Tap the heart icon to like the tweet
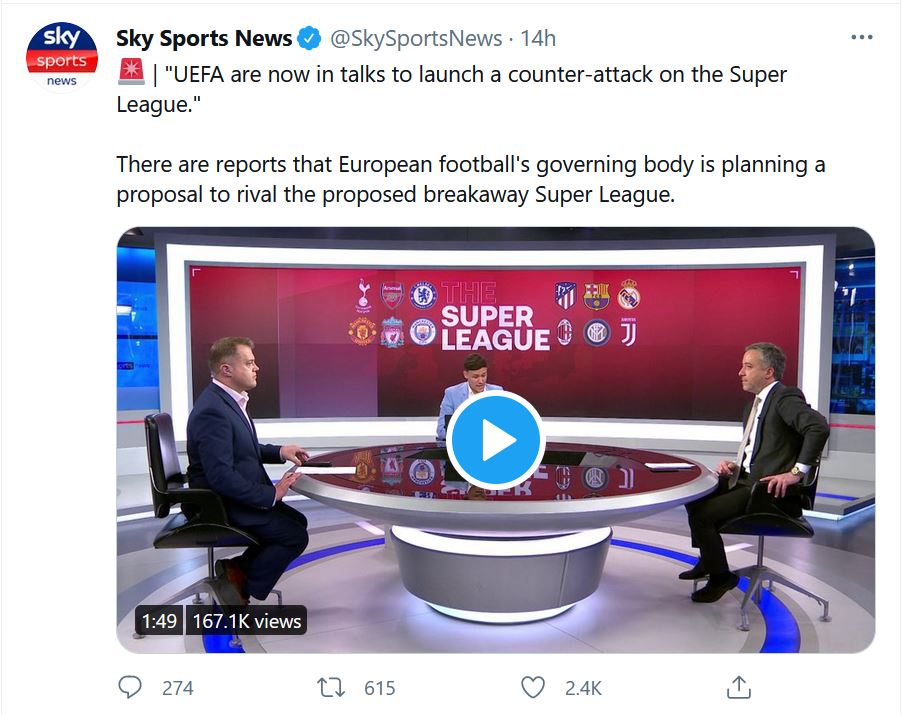911x715 pixels. click(534, 688)
